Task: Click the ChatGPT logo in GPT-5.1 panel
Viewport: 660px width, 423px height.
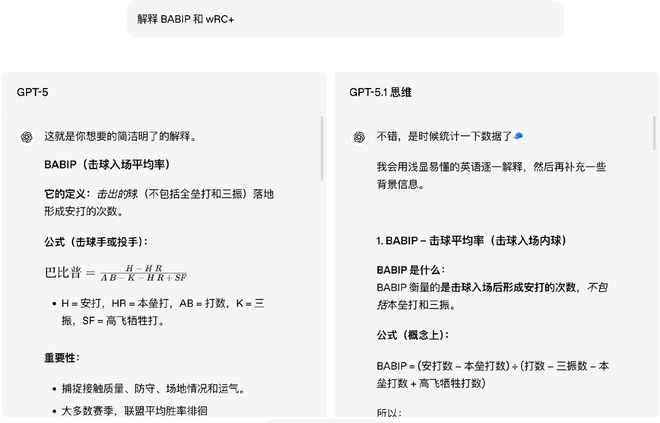Action: tap(358, 136)
